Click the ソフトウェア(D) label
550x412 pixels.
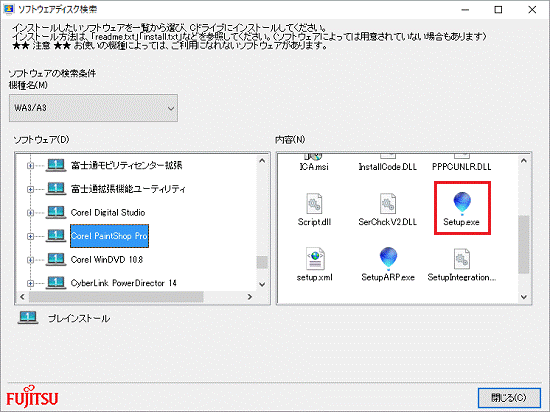tap(41, 140)
